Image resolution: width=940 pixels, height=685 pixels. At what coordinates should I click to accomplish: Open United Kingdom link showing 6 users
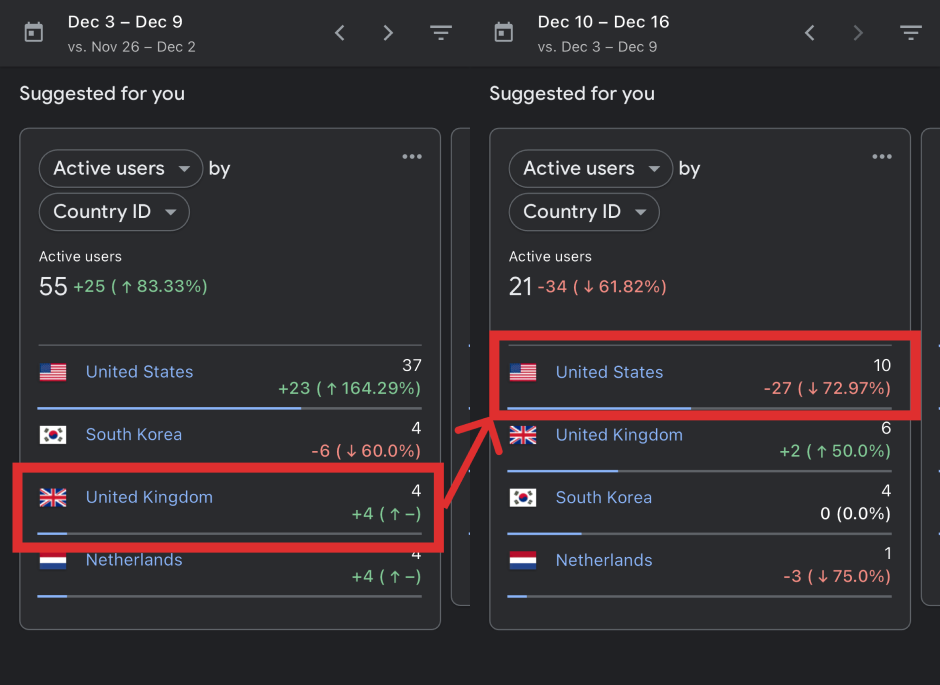point(619,435)
